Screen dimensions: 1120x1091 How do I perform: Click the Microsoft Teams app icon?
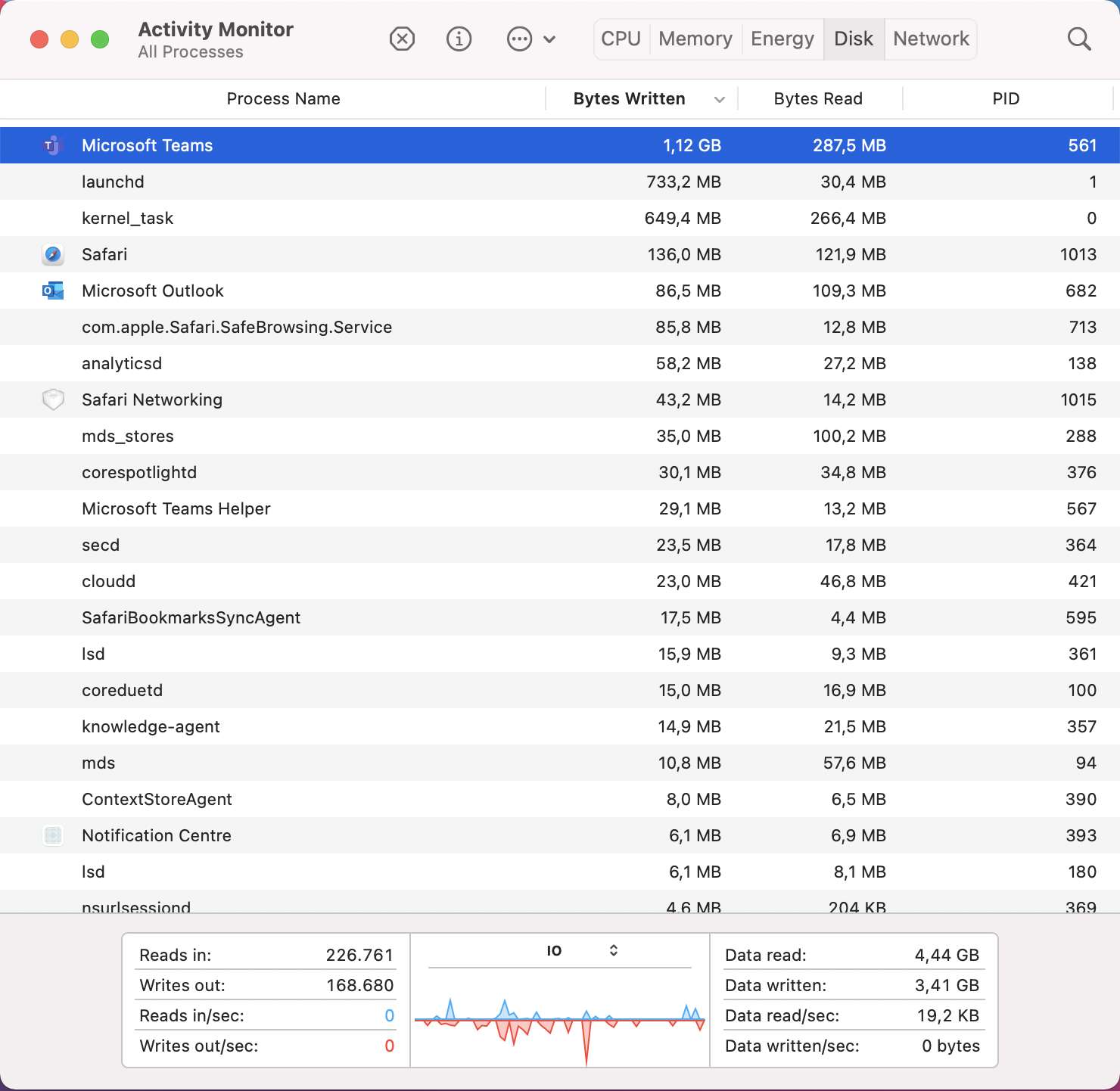pyautogui.click(x=52, y=145)
